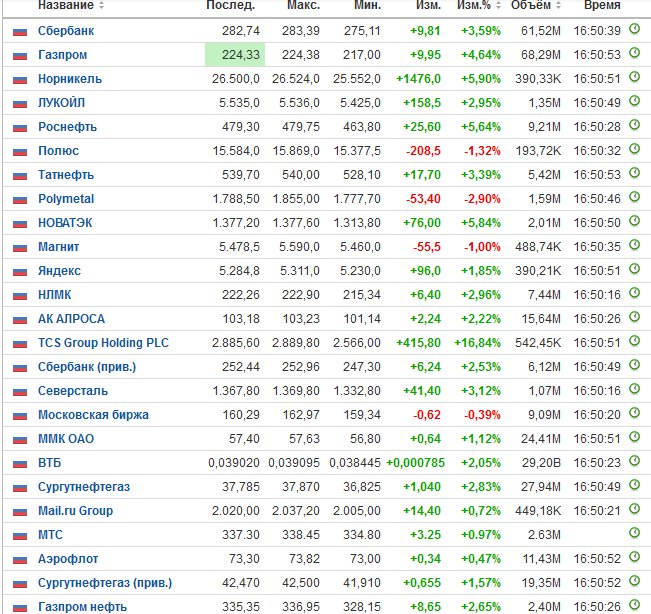Open the Polymetal stock link
This screenshot has height=614, width=651.
pyautogui.click(x=66, y=199)
